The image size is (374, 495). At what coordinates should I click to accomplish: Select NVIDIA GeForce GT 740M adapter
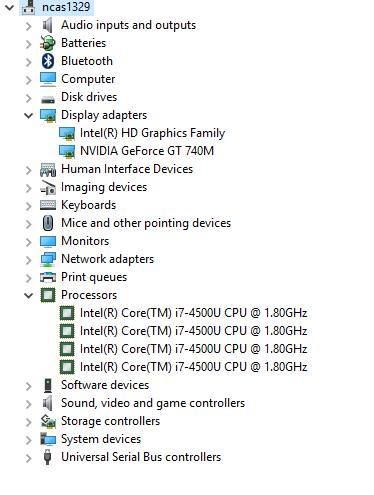(x=147, y=151)
